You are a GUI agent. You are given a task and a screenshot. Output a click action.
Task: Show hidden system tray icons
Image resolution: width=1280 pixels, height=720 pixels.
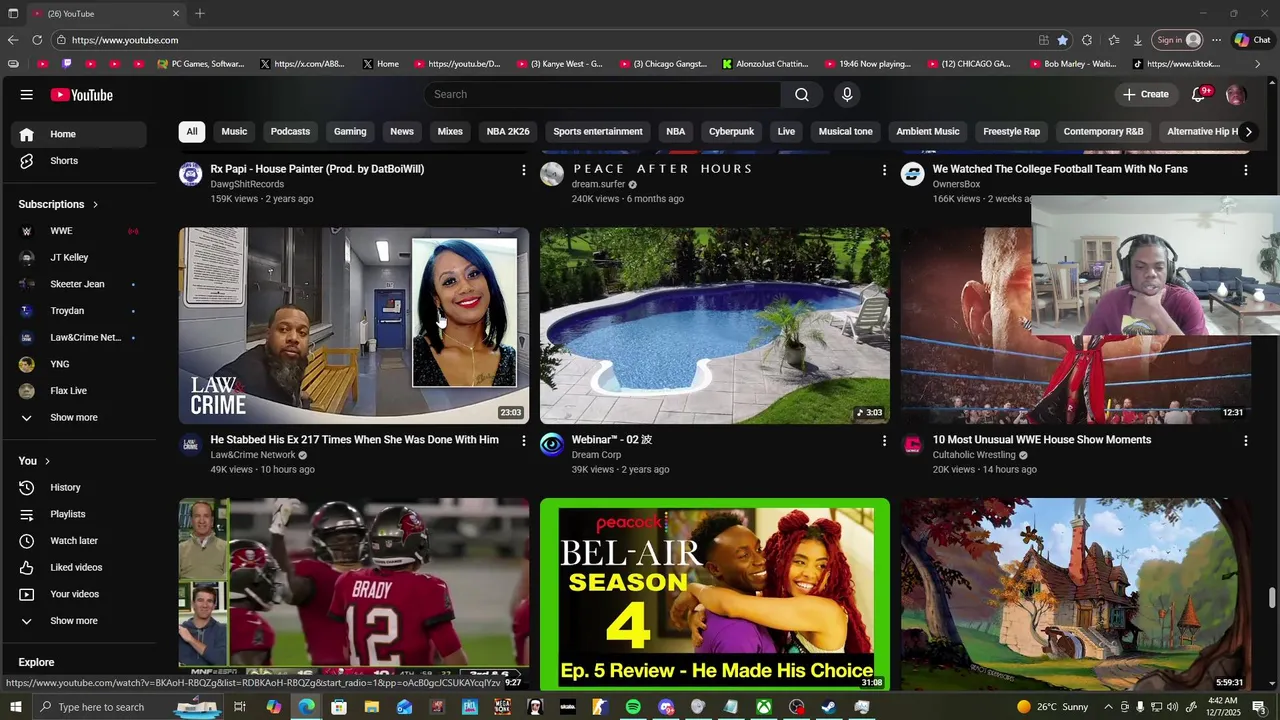tap(1108, 707)
